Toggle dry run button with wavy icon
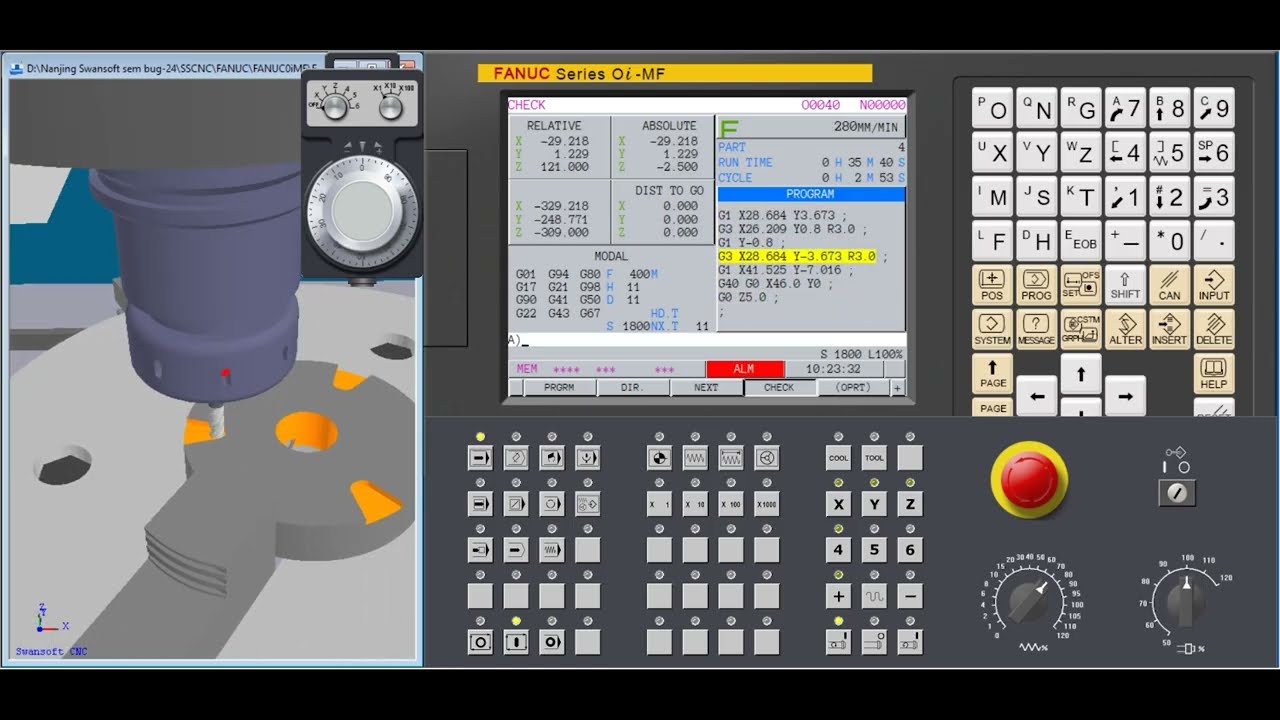This screenshot has width=1280, height=720. pyautogui.click(x=552, y=550)
